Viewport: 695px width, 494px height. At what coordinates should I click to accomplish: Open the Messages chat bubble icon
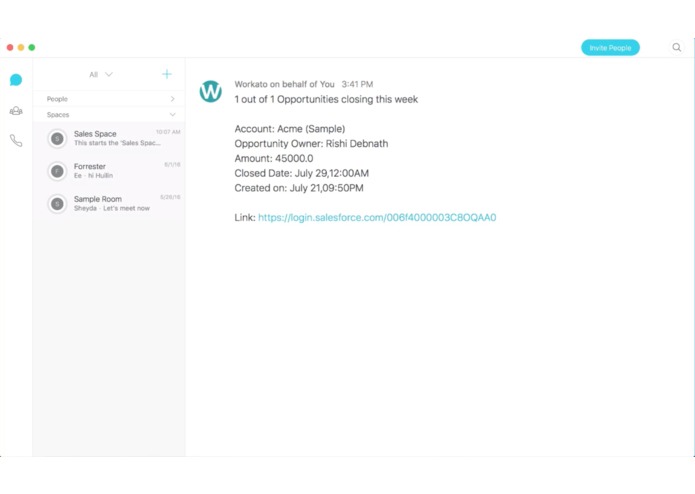tap(16, 80)
